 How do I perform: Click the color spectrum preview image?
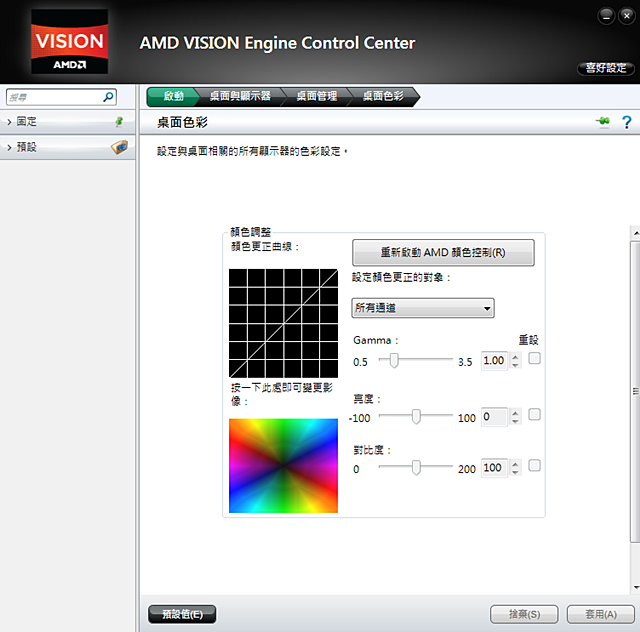[283, 466]
